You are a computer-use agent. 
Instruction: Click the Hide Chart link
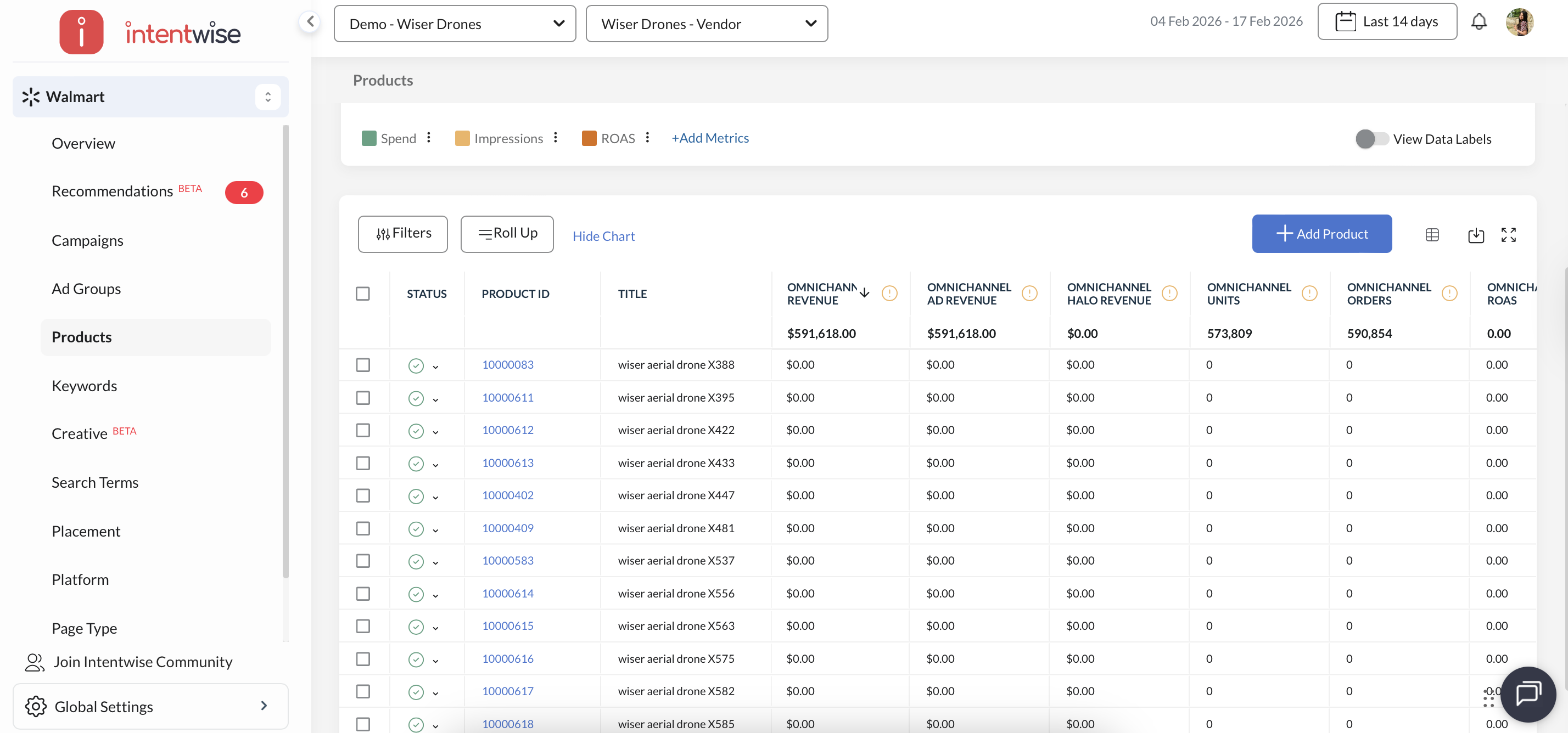click(603, 236)
